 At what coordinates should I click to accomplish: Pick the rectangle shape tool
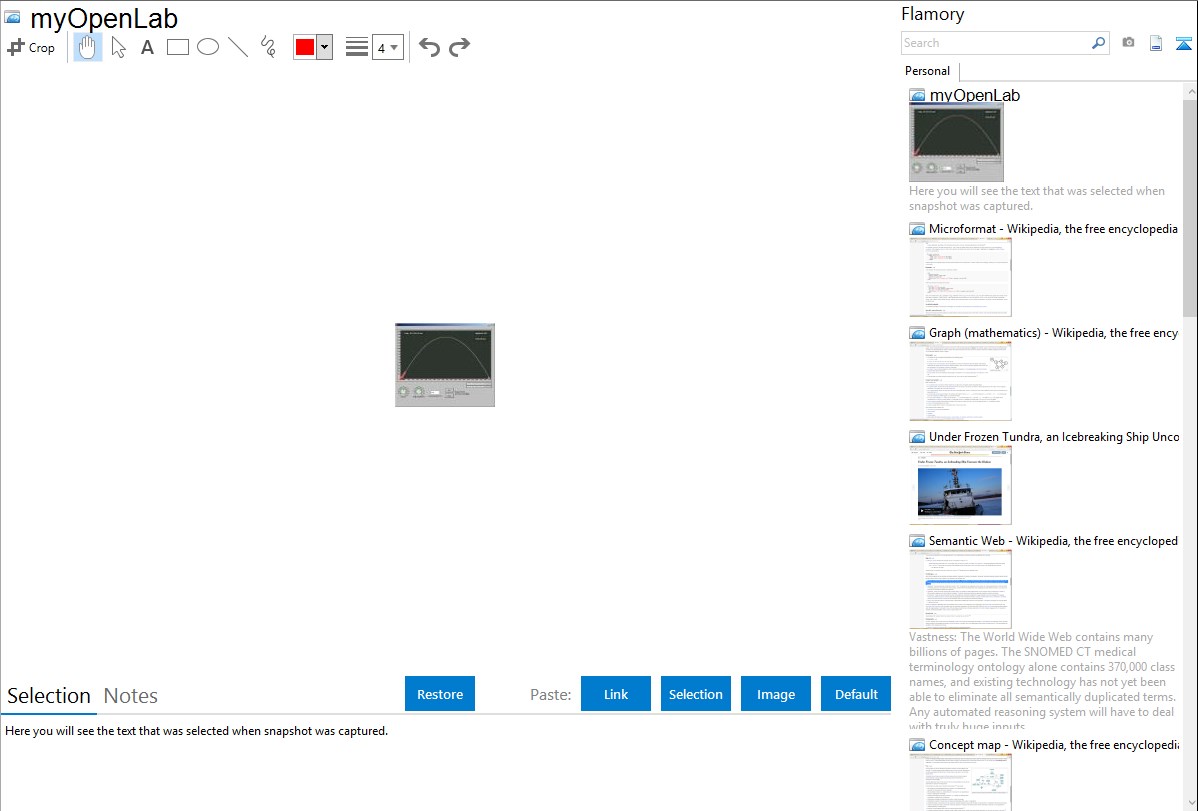pyautogui.click(x=177, y=47)
